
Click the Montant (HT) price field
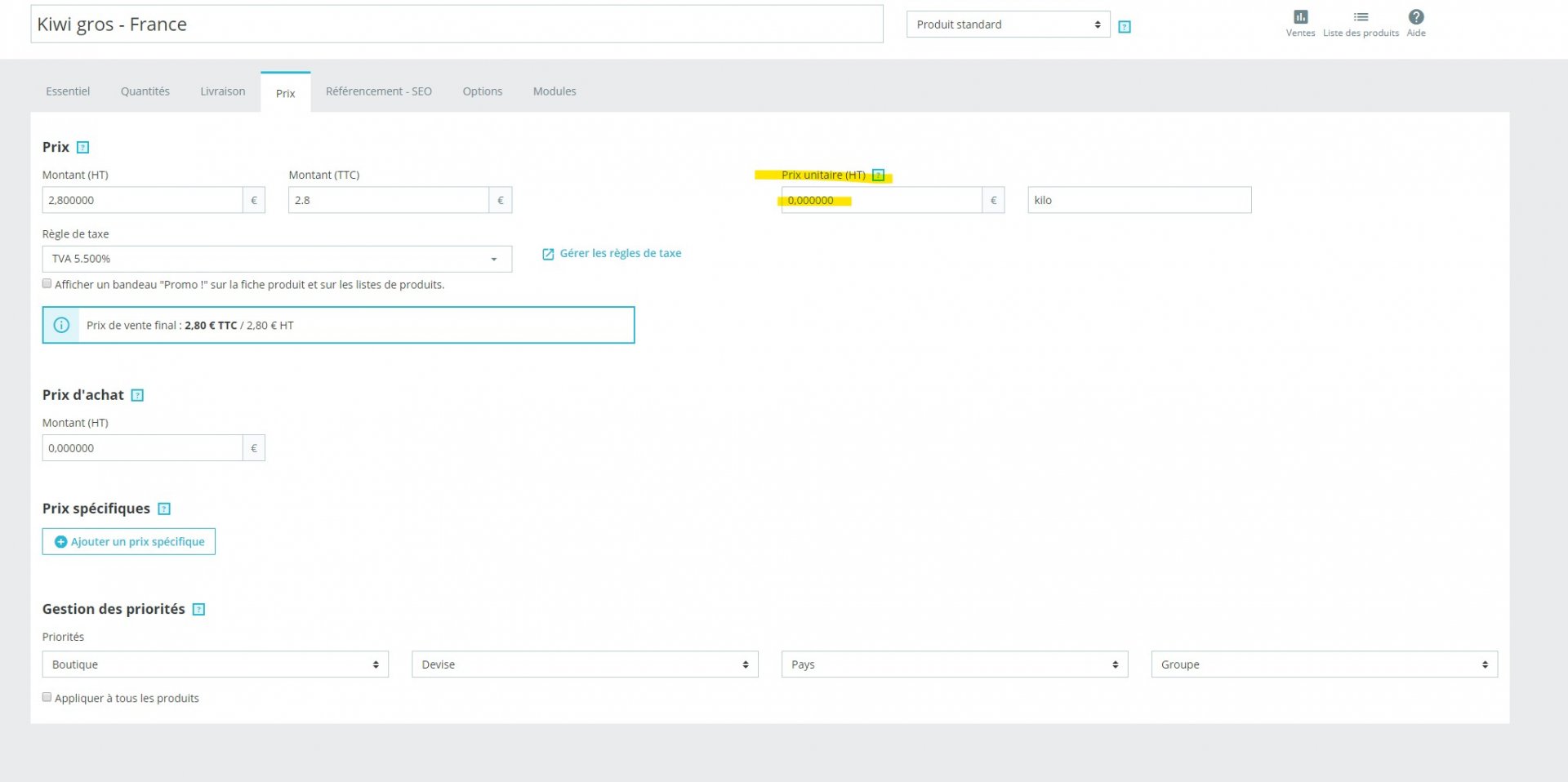[x=142, y=200]
